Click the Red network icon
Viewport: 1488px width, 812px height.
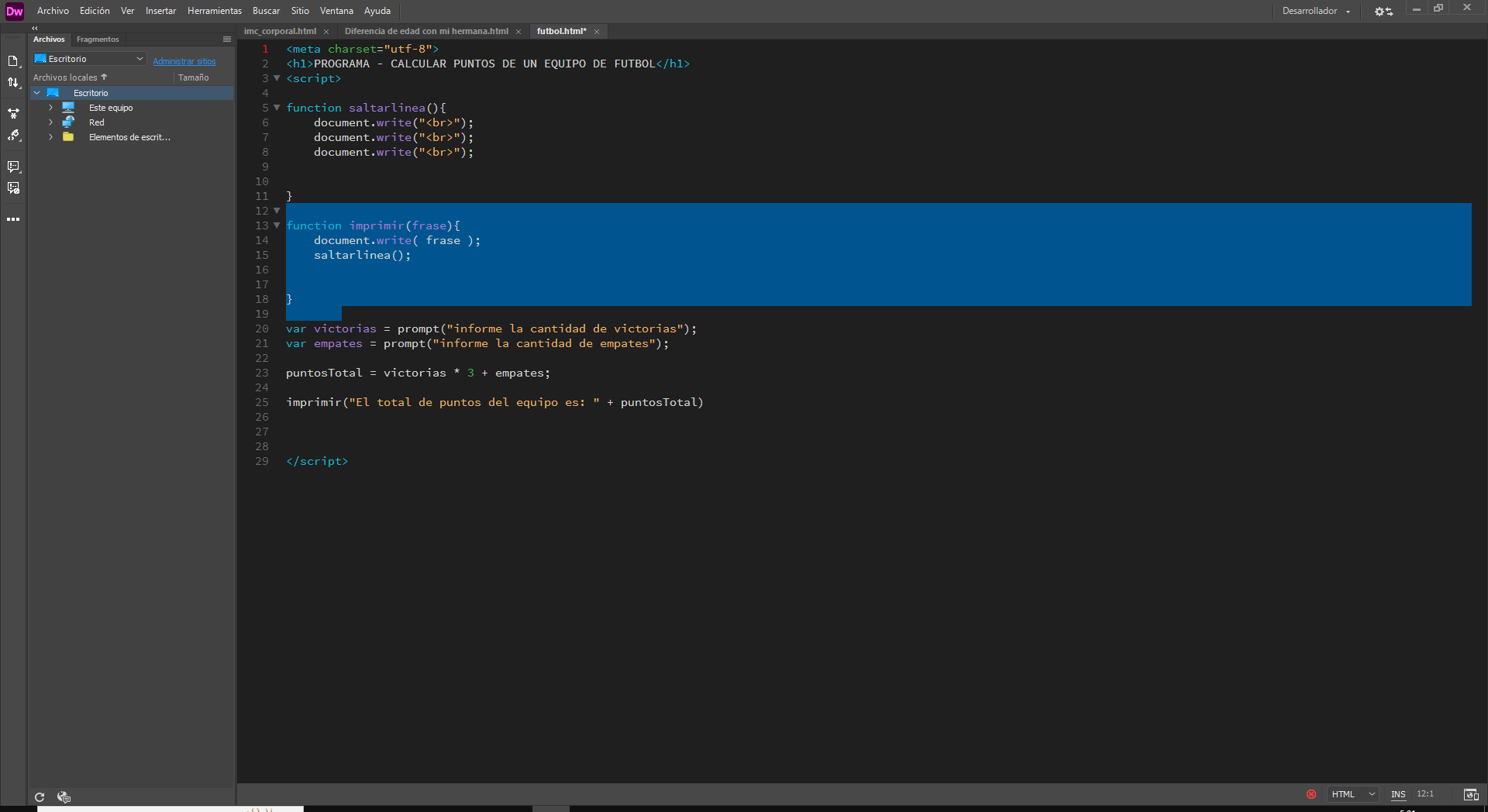click(68, 122)
